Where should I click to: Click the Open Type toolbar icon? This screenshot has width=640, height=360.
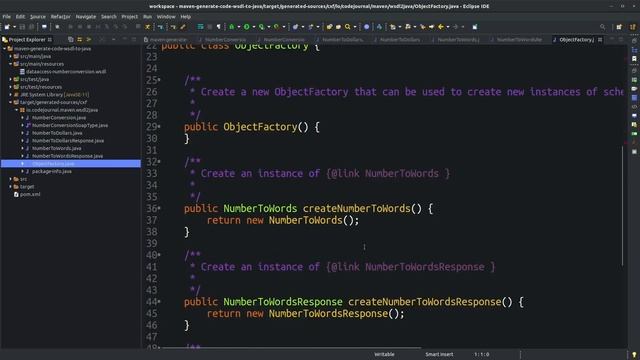329,27
